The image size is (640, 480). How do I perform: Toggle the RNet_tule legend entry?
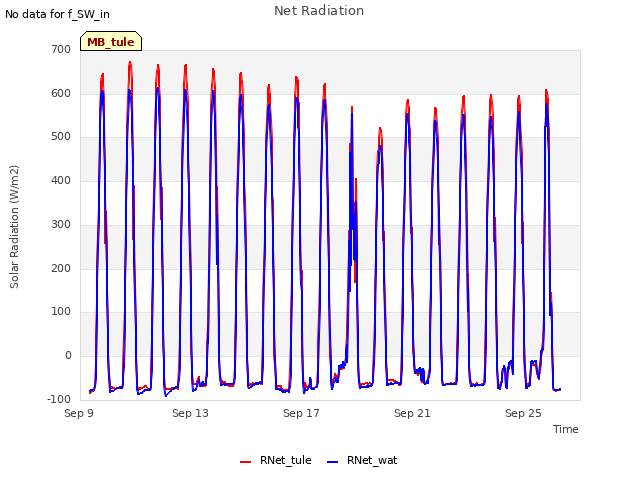coord(276,460)
